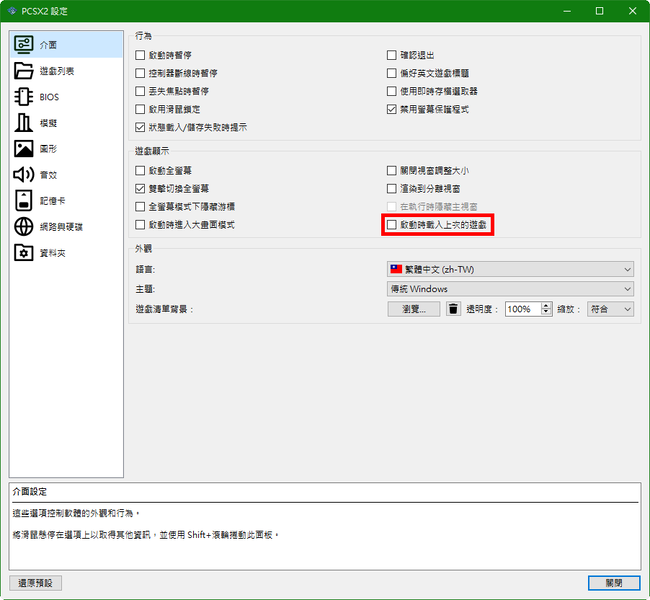Enable 啟動時暫停 checkbox

[140, 55]
